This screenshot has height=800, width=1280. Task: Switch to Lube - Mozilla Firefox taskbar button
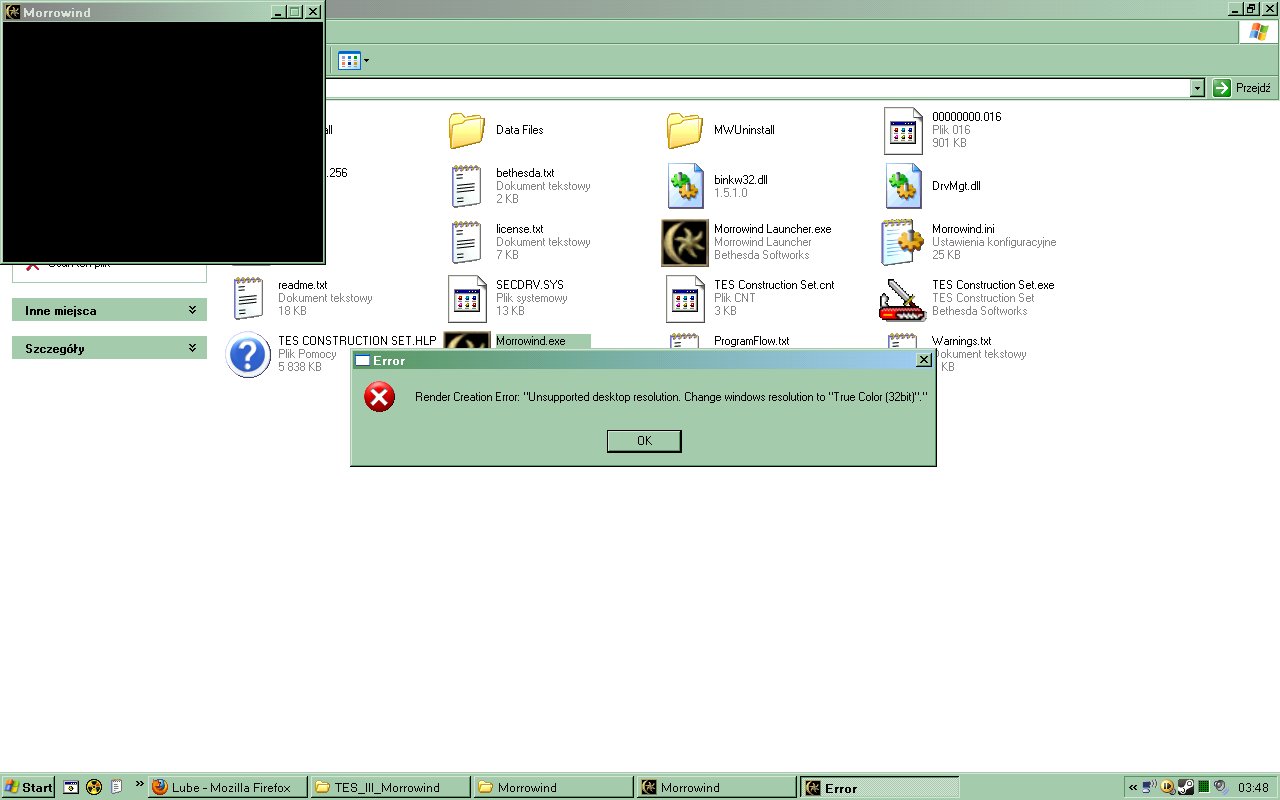point(228,787)
